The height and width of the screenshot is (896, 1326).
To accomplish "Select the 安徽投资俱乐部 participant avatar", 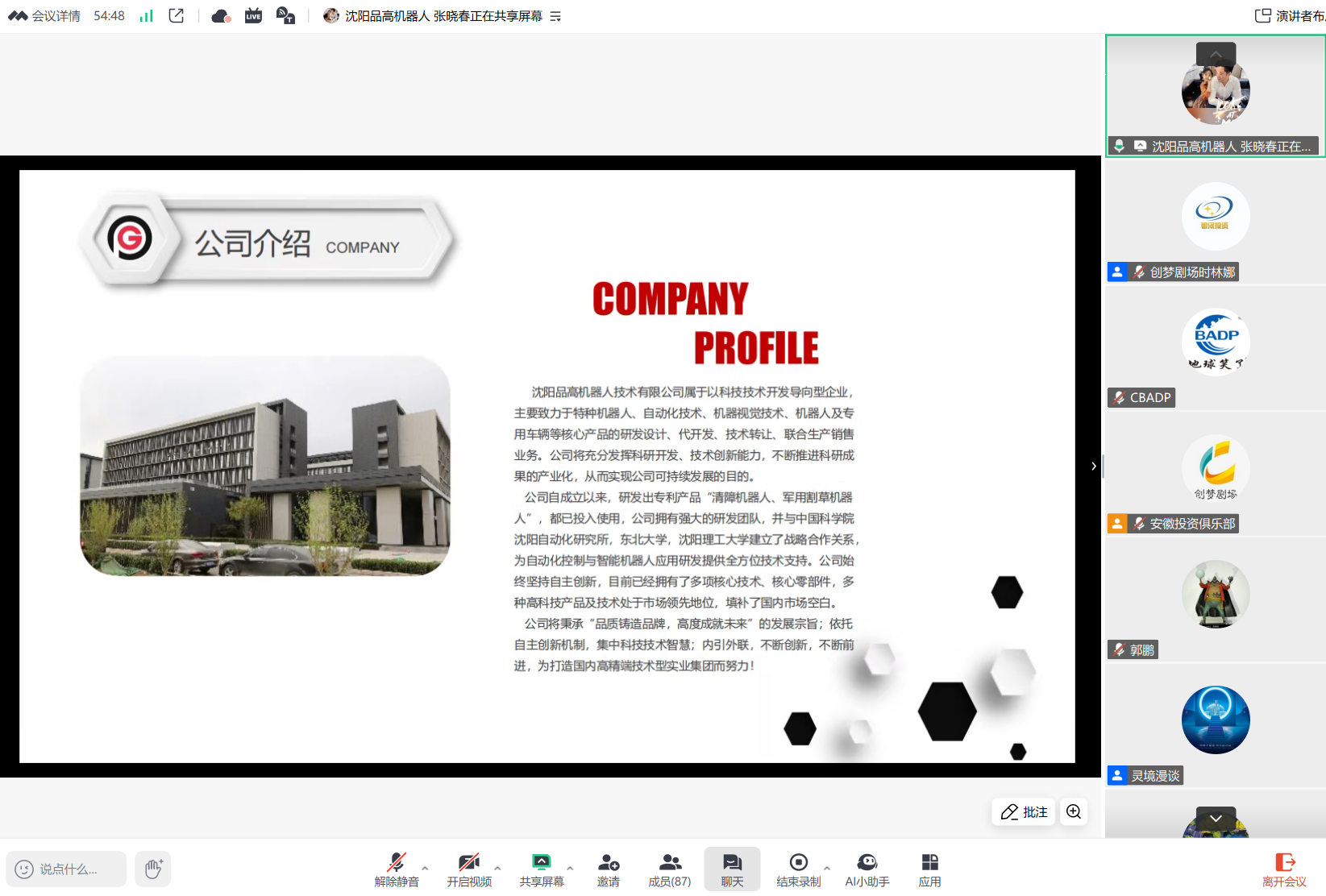I will [x=1216, y=468].
